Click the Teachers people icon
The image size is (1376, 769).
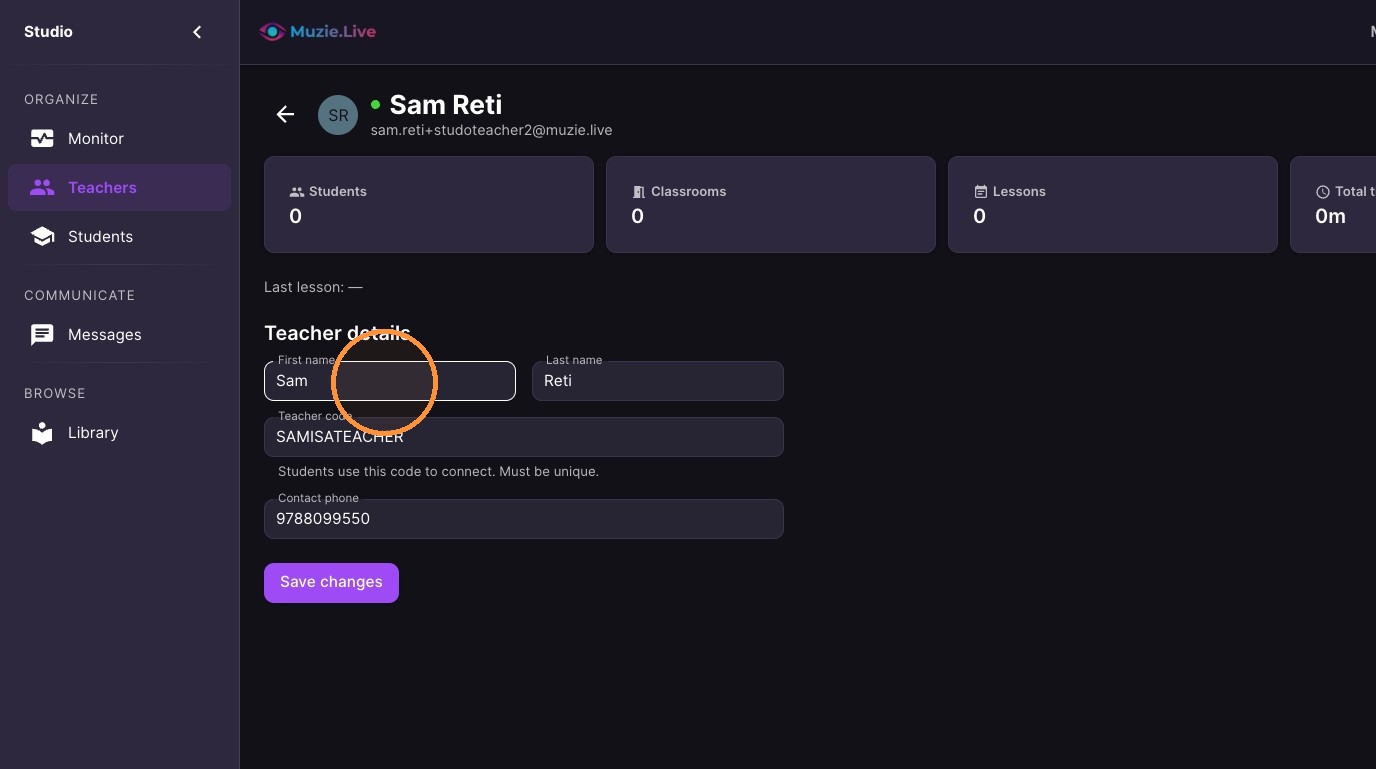pyautogui.click(x=42, y=187)
